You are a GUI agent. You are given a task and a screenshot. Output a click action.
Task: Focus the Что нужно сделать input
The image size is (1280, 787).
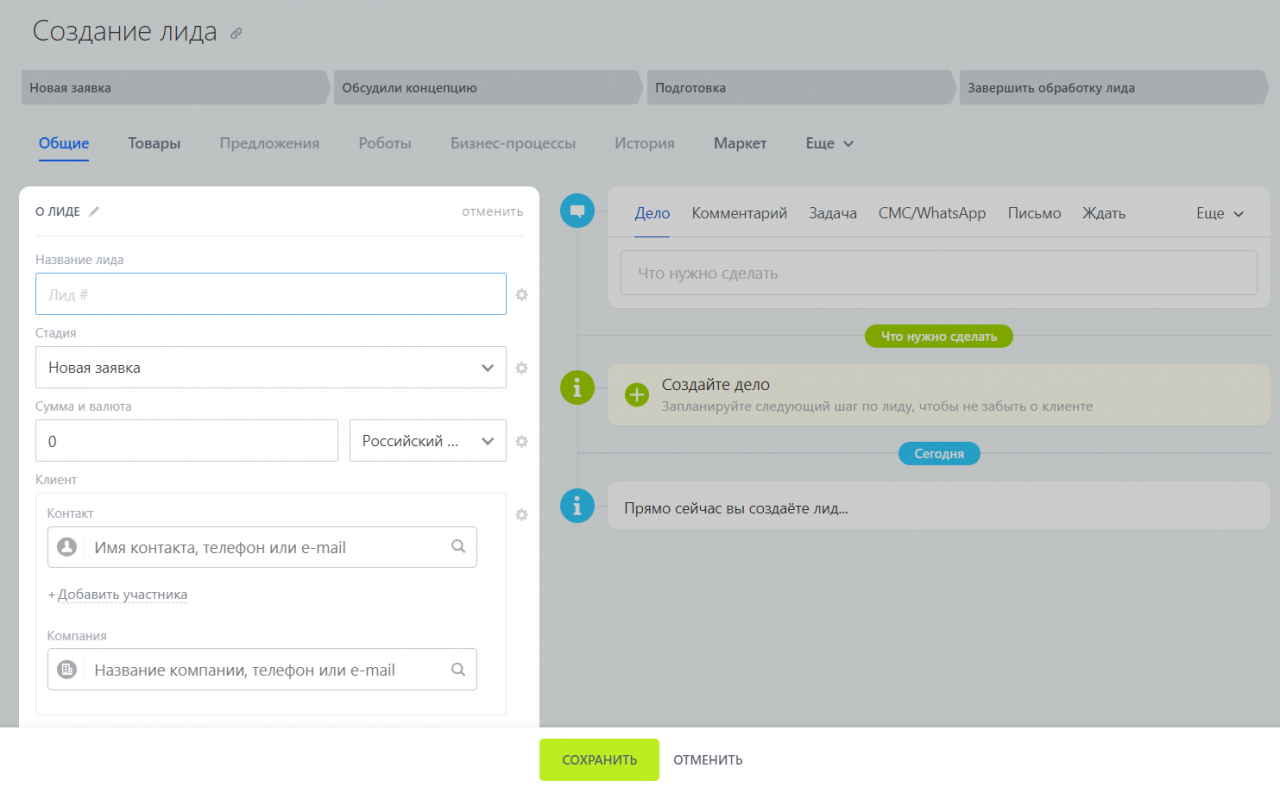tap(939, 273)
